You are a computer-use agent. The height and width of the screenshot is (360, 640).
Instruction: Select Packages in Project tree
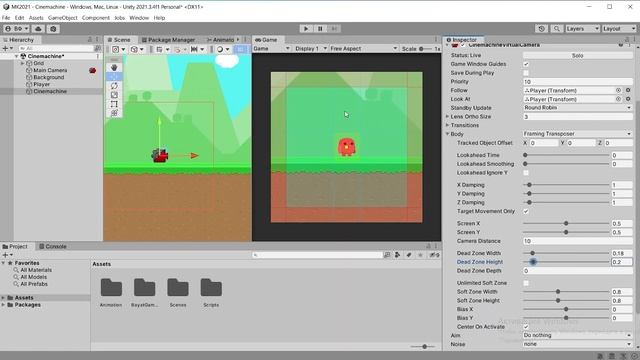coord(27,304)
